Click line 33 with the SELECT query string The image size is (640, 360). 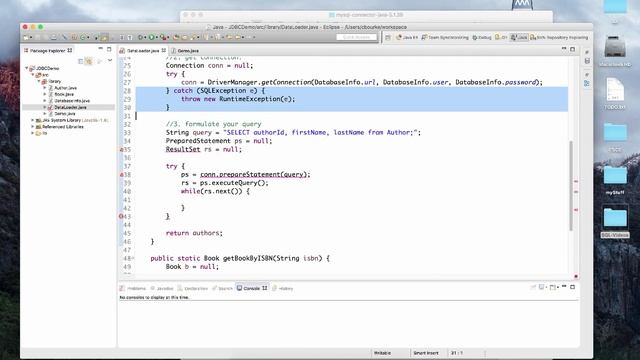(293, 132)
